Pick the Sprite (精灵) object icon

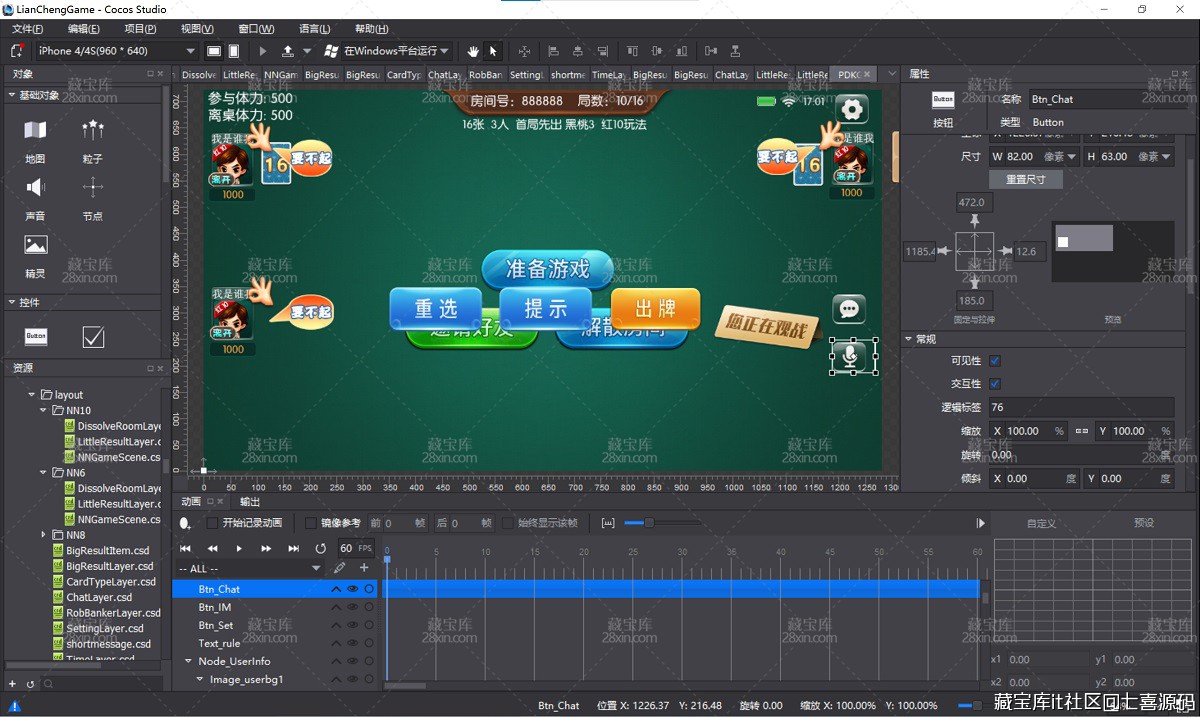pos(36,245)
